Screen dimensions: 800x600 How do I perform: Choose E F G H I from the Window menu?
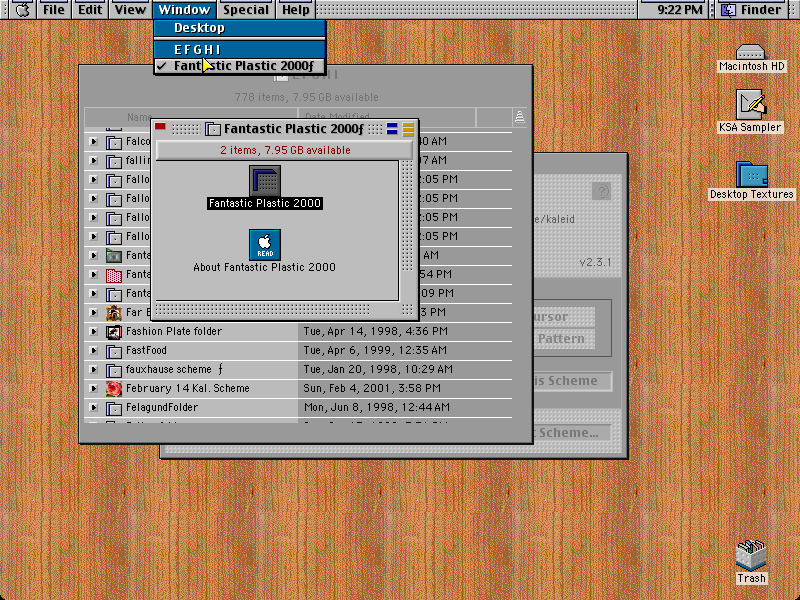coord(240,49)
